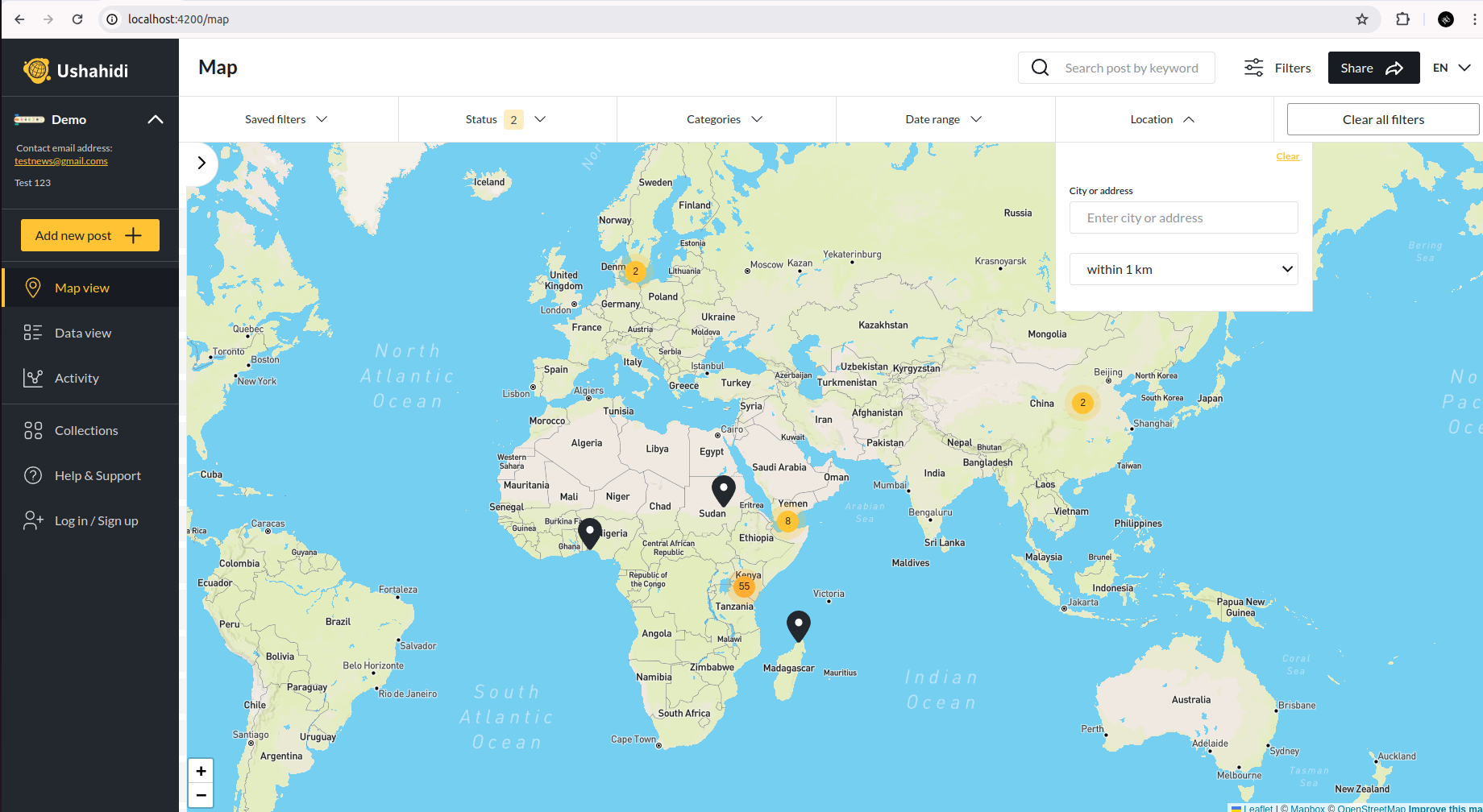Click the 'Test 123' description text
This screenshot has height=812, width=1483.
[32, 183]
